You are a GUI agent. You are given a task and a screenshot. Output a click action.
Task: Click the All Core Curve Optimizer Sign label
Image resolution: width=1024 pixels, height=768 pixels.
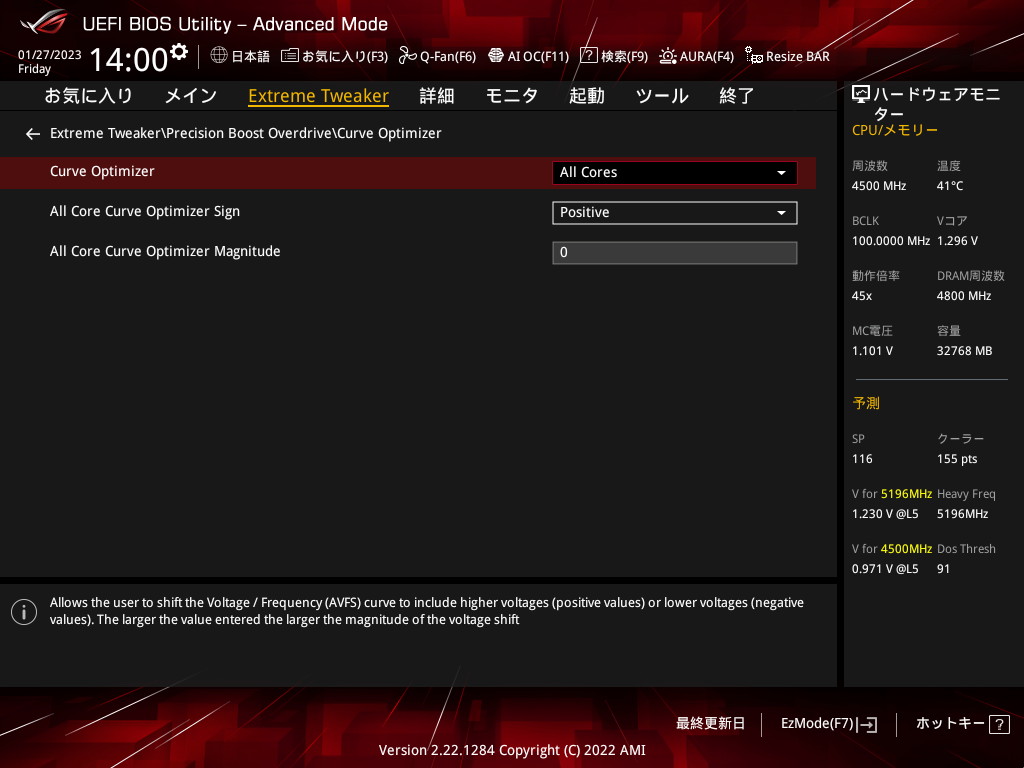(145, 212)
